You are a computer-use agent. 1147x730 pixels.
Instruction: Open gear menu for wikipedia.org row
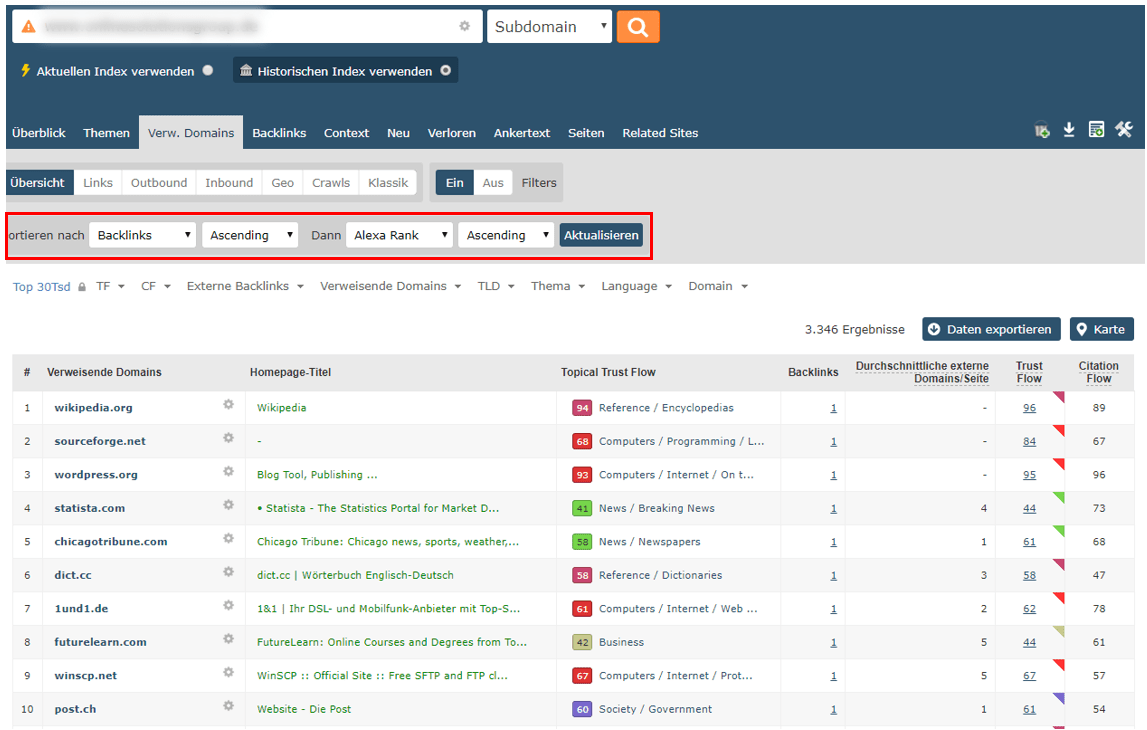(x=228, y=404)
